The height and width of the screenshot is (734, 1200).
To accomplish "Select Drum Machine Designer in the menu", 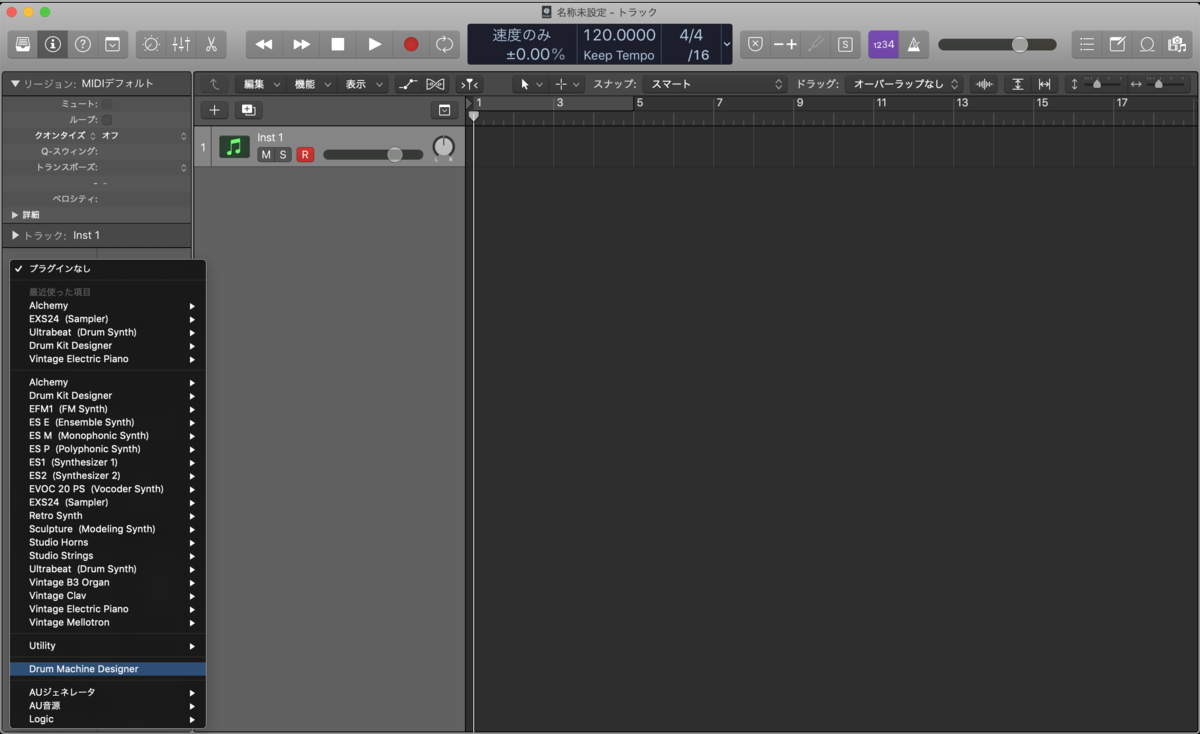I will pyautogui.click(x=108, y=669).
